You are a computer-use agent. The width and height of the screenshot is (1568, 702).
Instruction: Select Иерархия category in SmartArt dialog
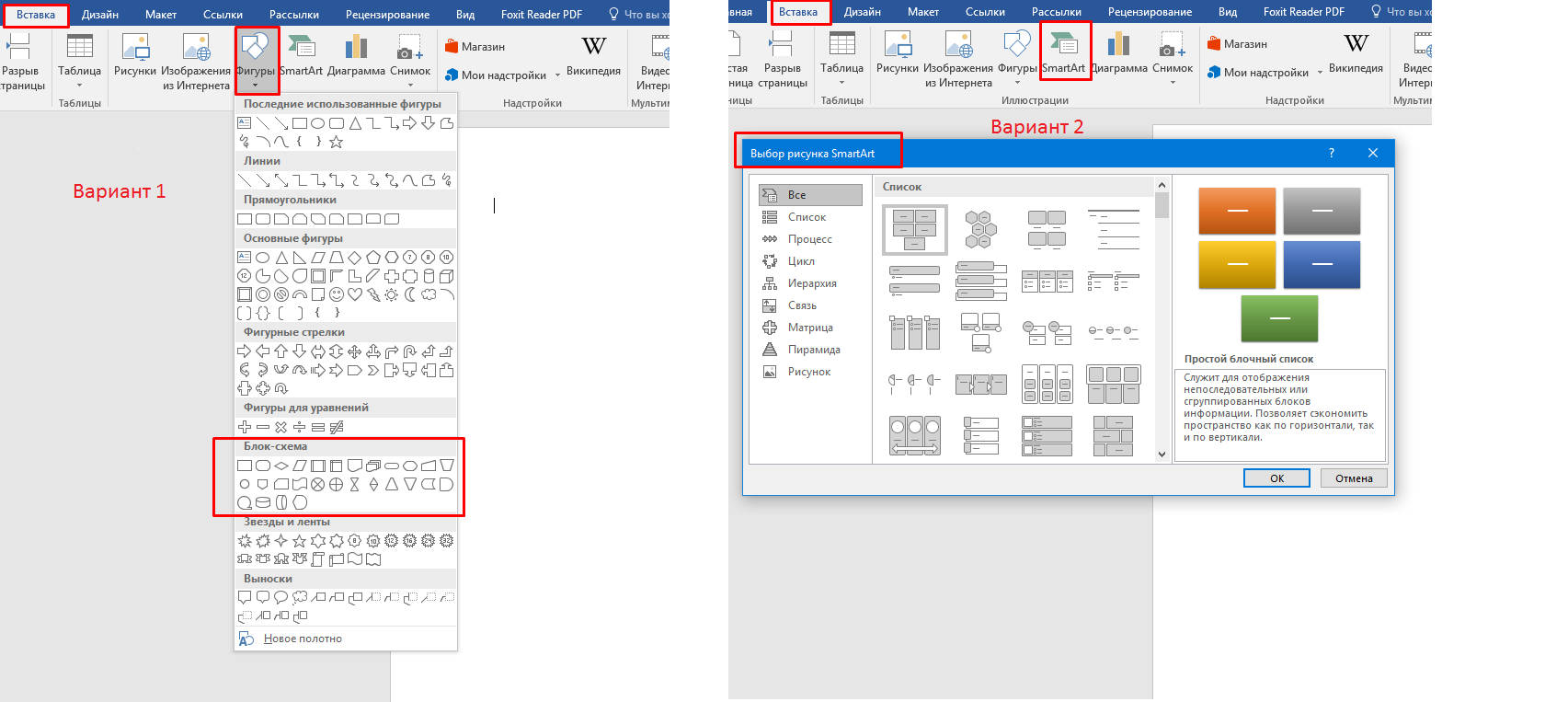[810, 283]
